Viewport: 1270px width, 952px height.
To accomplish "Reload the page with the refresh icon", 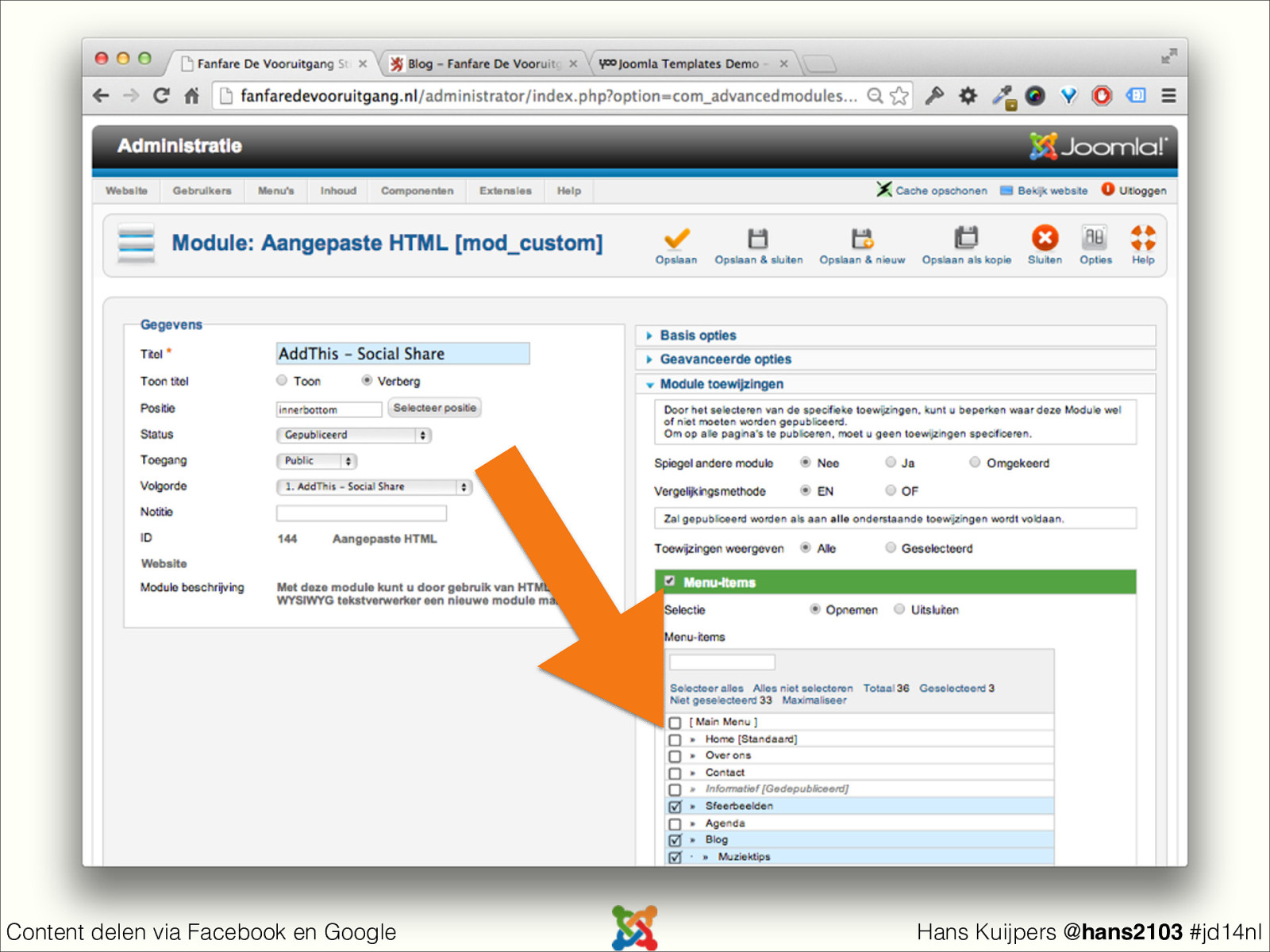I will pos(161,96).
